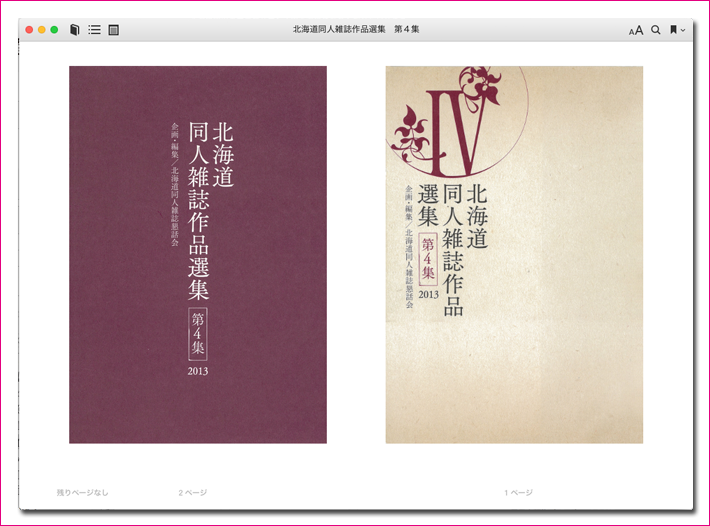This screenshot has height=526, width=710.
Task: Close the window with red button
Action: (29, 30)
